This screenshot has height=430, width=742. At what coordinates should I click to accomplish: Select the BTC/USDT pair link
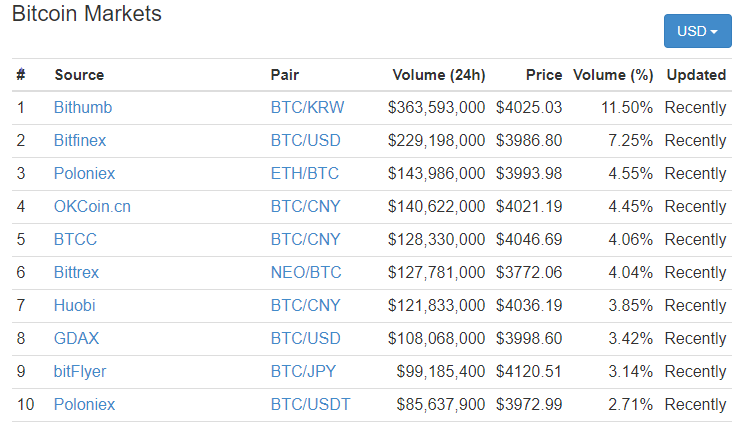pos(310,404)
